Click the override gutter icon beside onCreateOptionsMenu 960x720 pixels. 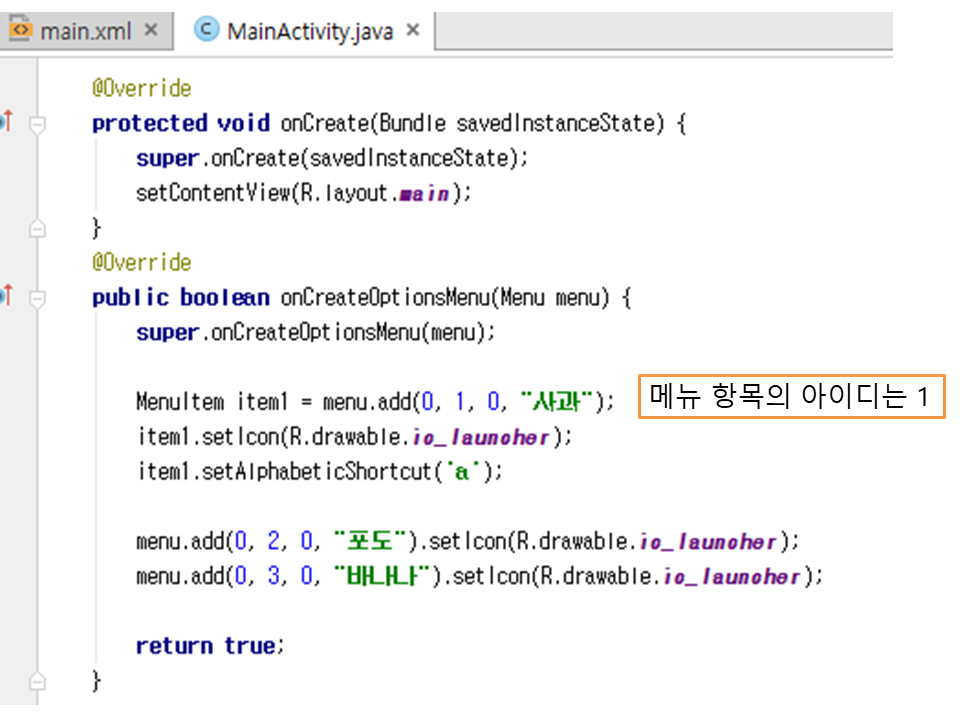(x=6, y=297)
